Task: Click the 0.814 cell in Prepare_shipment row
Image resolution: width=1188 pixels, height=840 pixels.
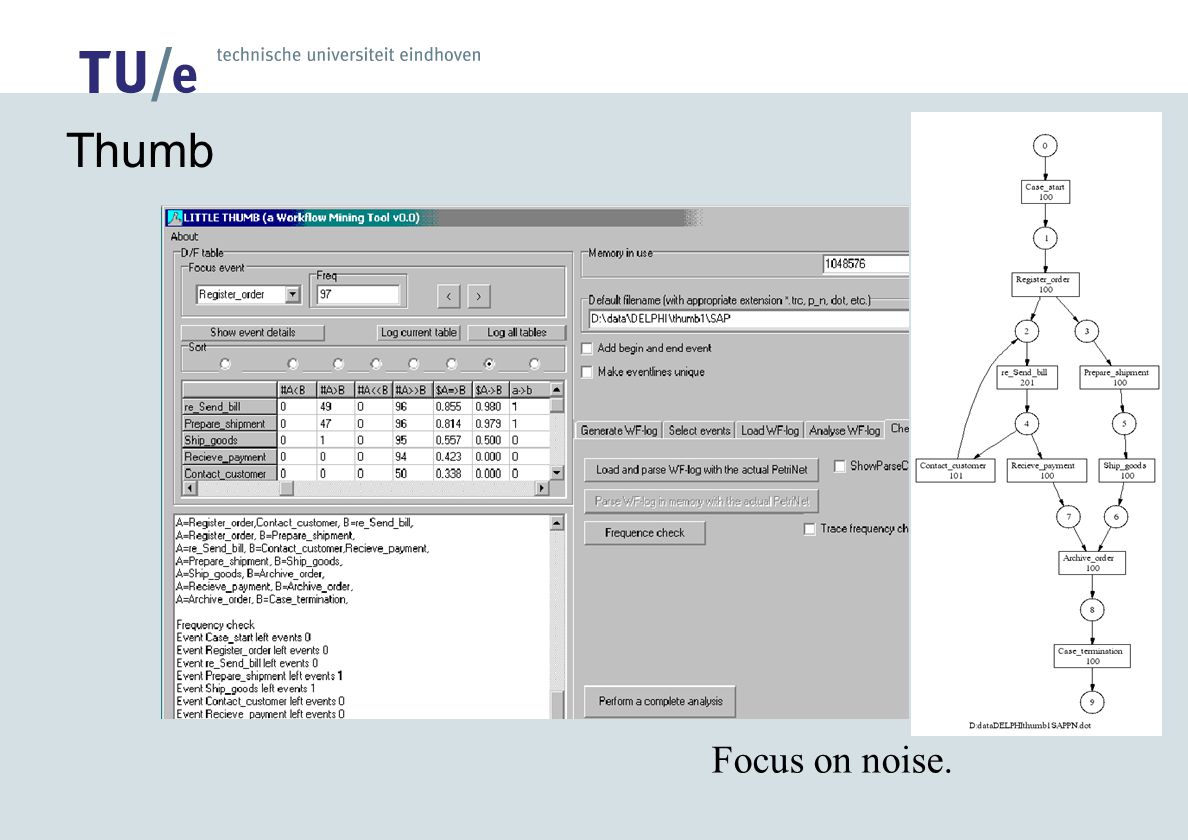Action: tap(452, 423)
